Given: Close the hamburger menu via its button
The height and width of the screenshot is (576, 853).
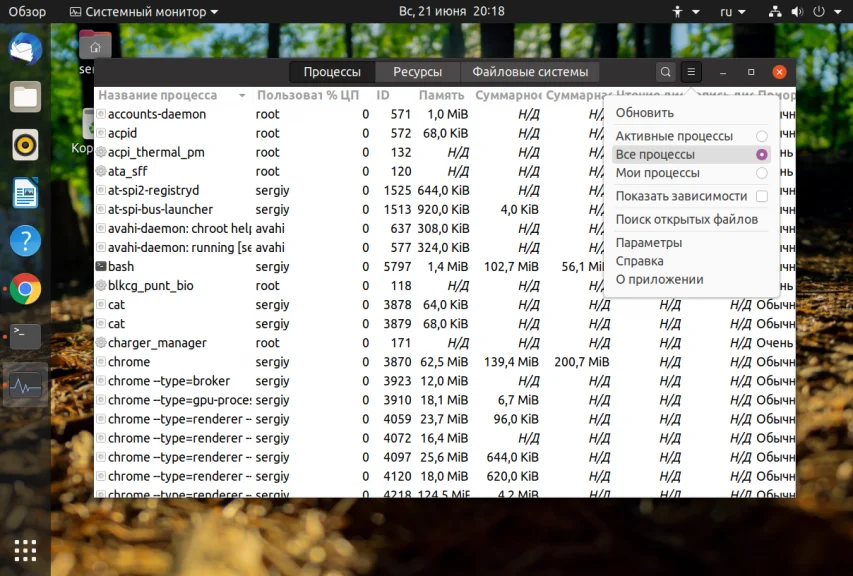Looking at the screenshot, I should pos(691,72).
